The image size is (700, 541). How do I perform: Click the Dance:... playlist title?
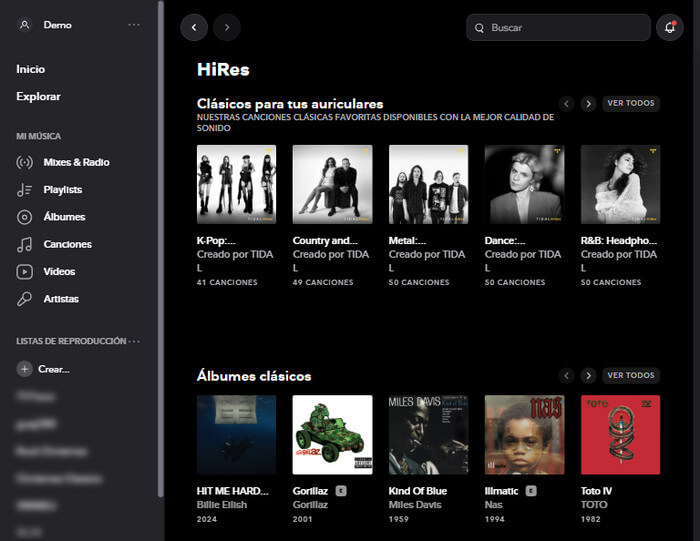[505, 241]
